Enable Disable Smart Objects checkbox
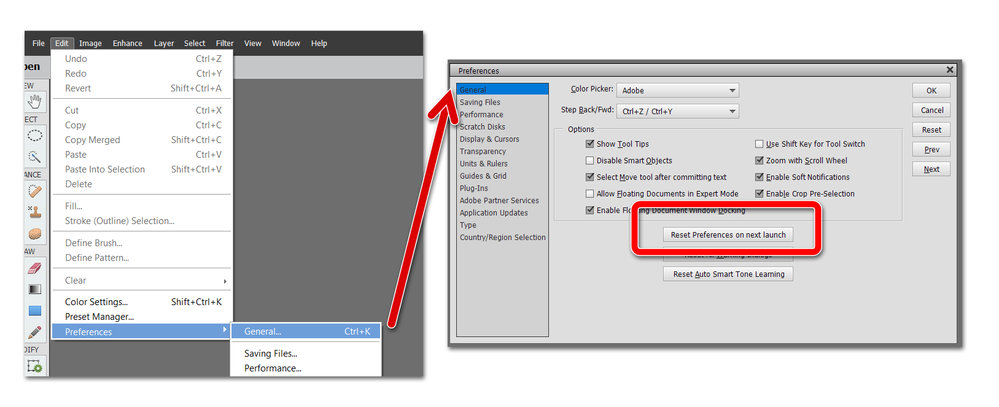Screen dimensions: 999x407 pyautogui.click(x=590, y=161)
